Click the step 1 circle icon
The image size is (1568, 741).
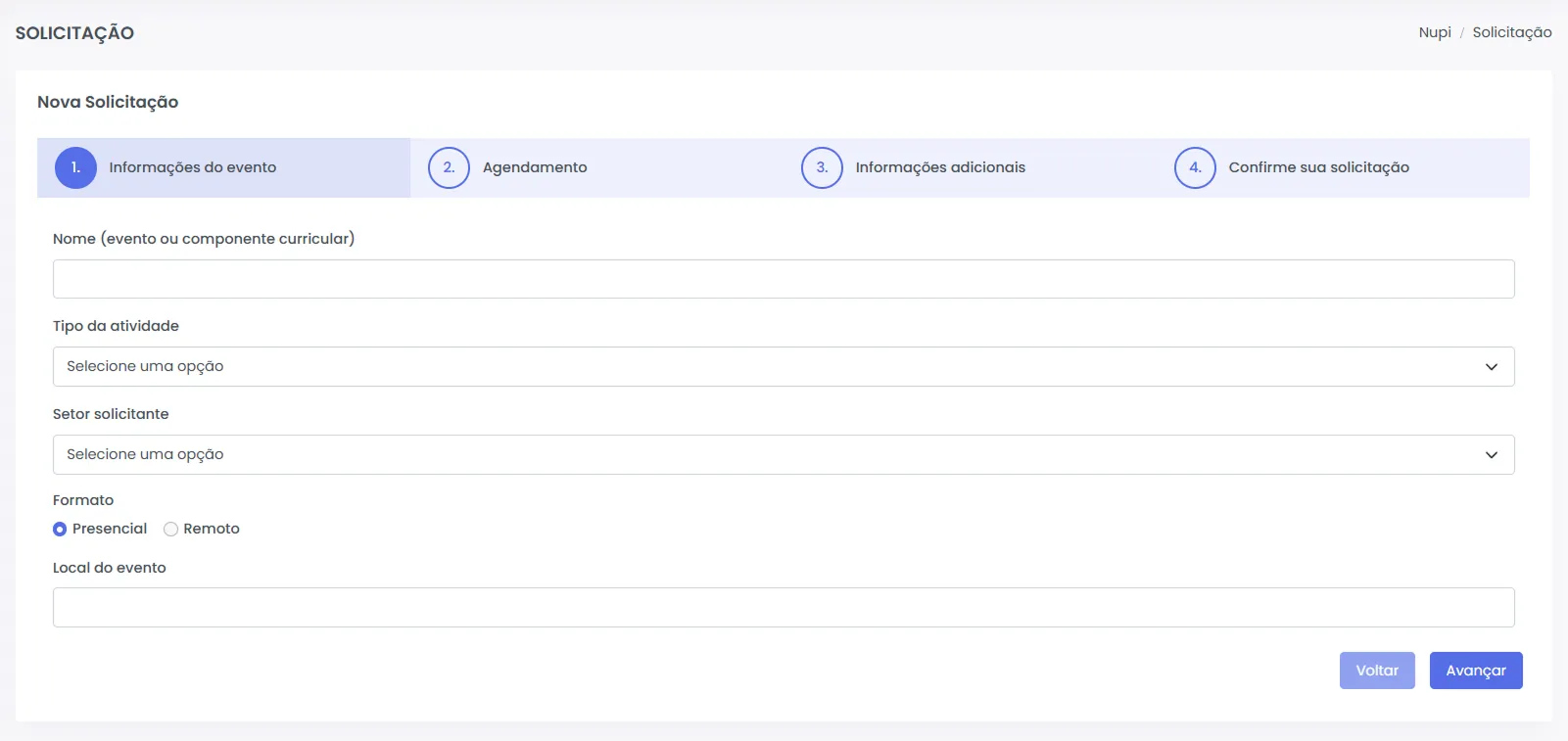75,167
